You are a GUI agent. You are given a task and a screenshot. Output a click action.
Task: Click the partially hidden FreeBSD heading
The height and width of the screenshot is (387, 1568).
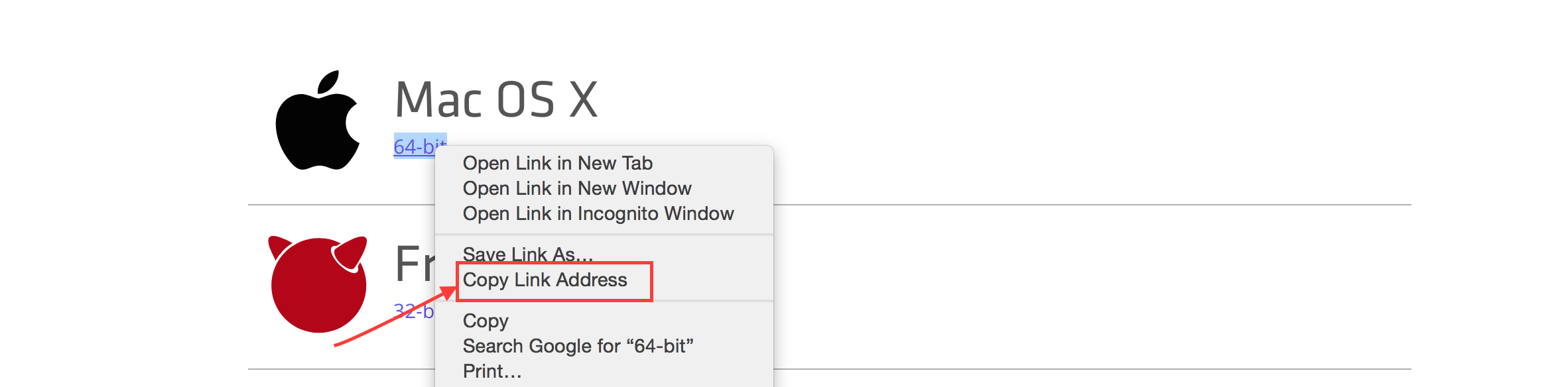pos(415,264)
